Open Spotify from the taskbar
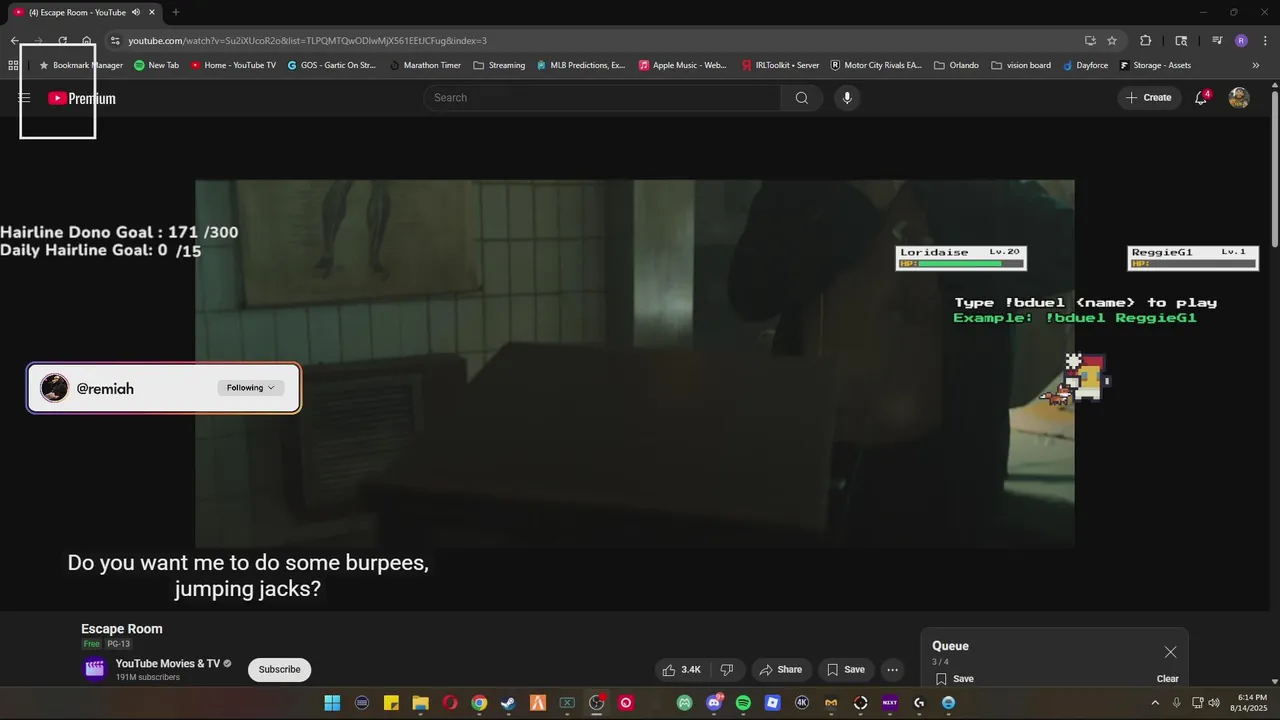The height and width of the screenshot is (720, 1280). click(743, 703)
